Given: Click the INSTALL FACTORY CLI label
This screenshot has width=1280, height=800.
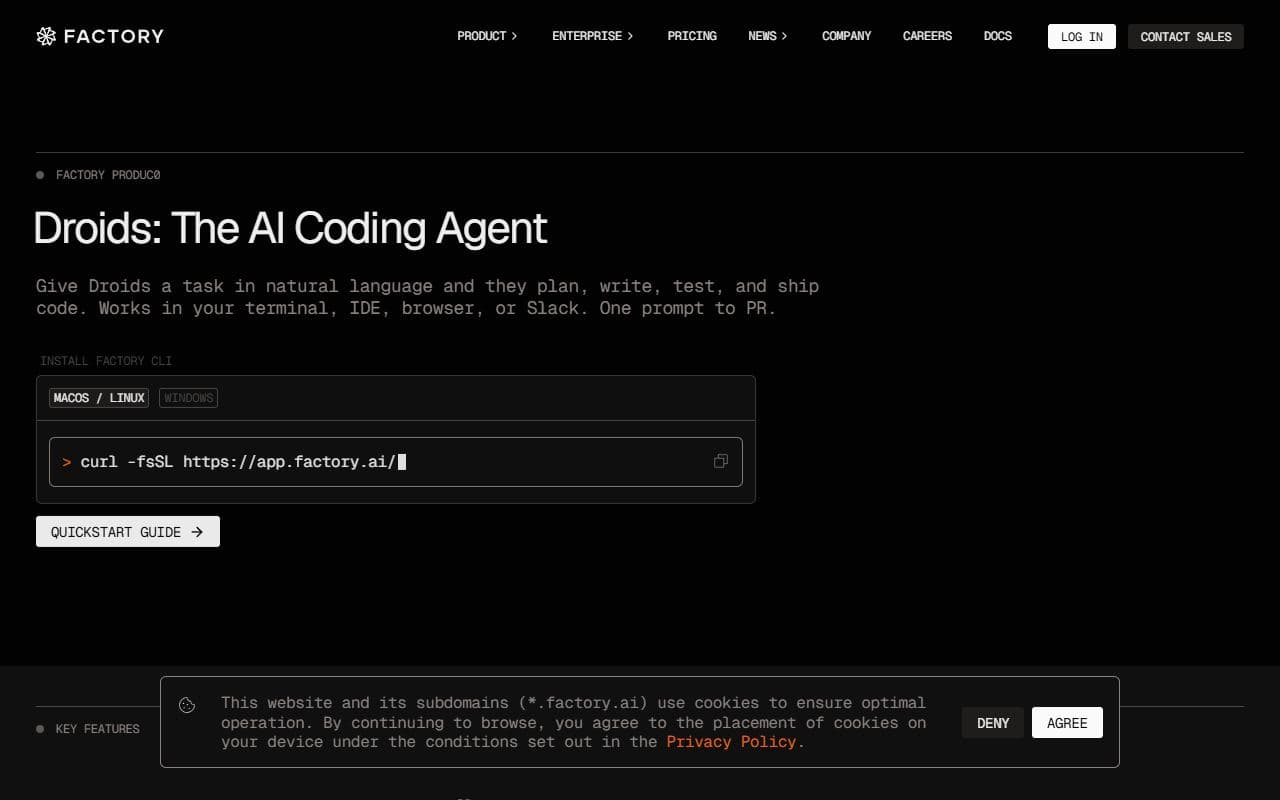Looking at the screenshot, I should pyautogui.click(x=106, y=361).
